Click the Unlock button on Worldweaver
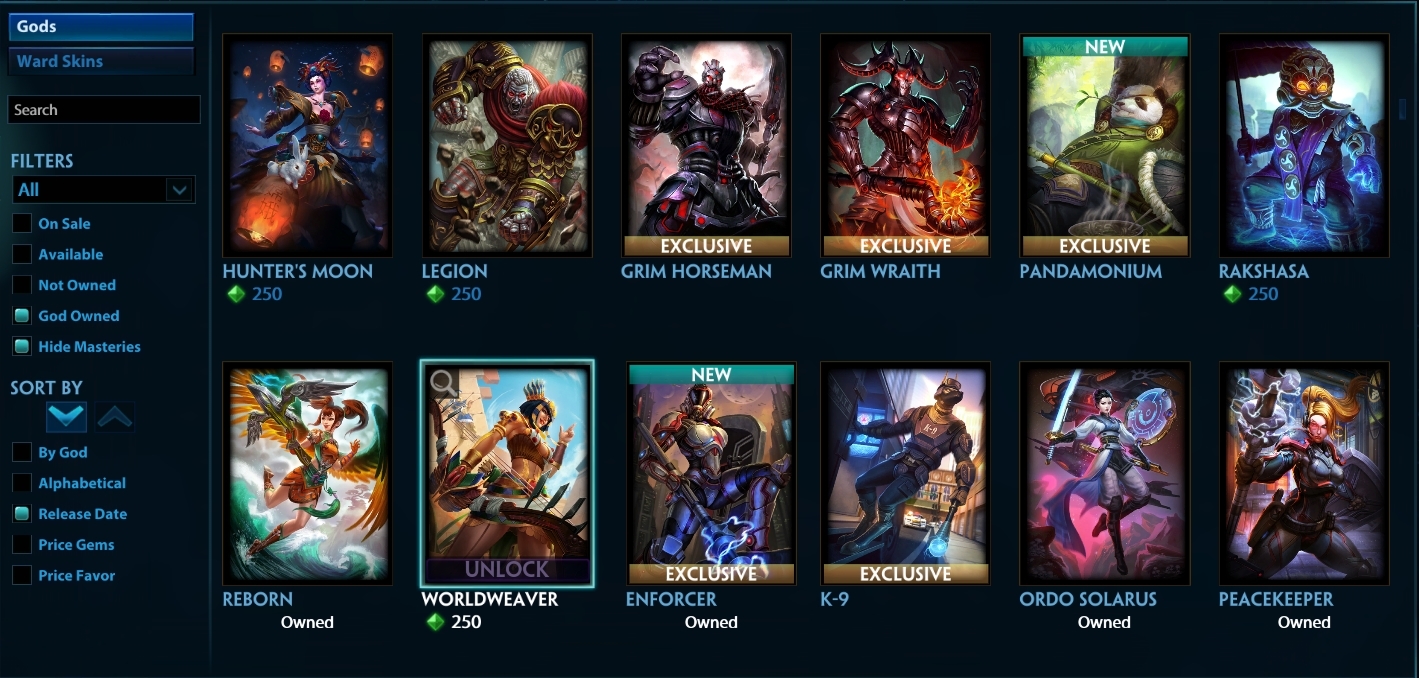The height and width of the screenshot is (678, 1419). (507, 570)
